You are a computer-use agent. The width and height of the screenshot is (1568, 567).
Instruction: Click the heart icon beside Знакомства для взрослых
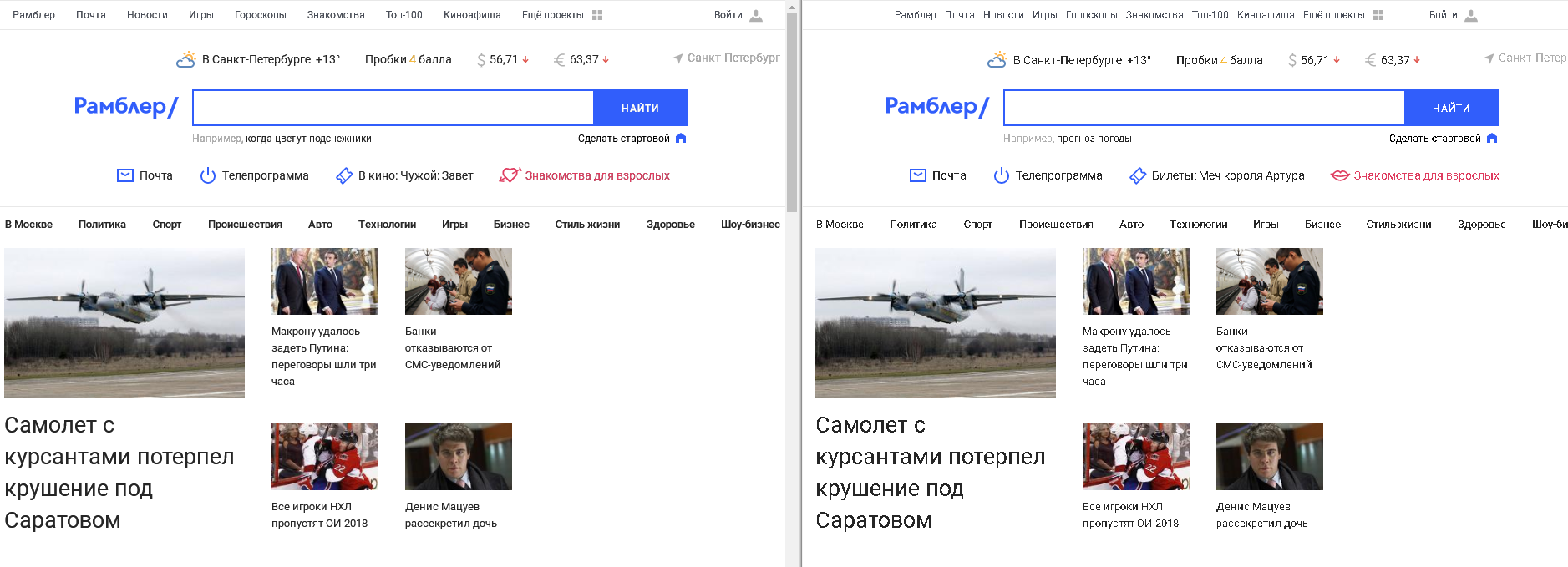(510, 175)
